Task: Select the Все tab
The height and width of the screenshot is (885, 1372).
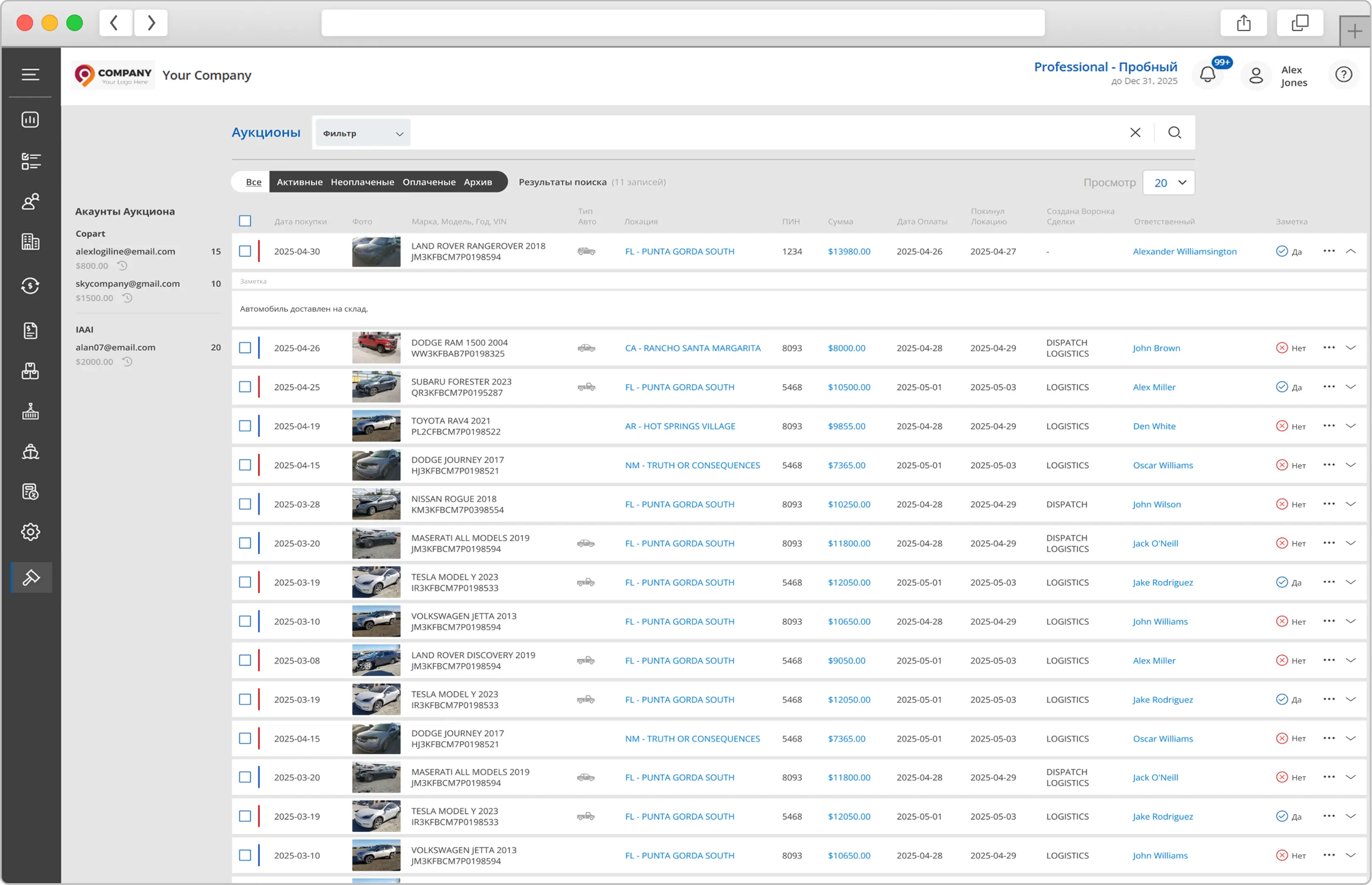Action: [x=254, y=182]
